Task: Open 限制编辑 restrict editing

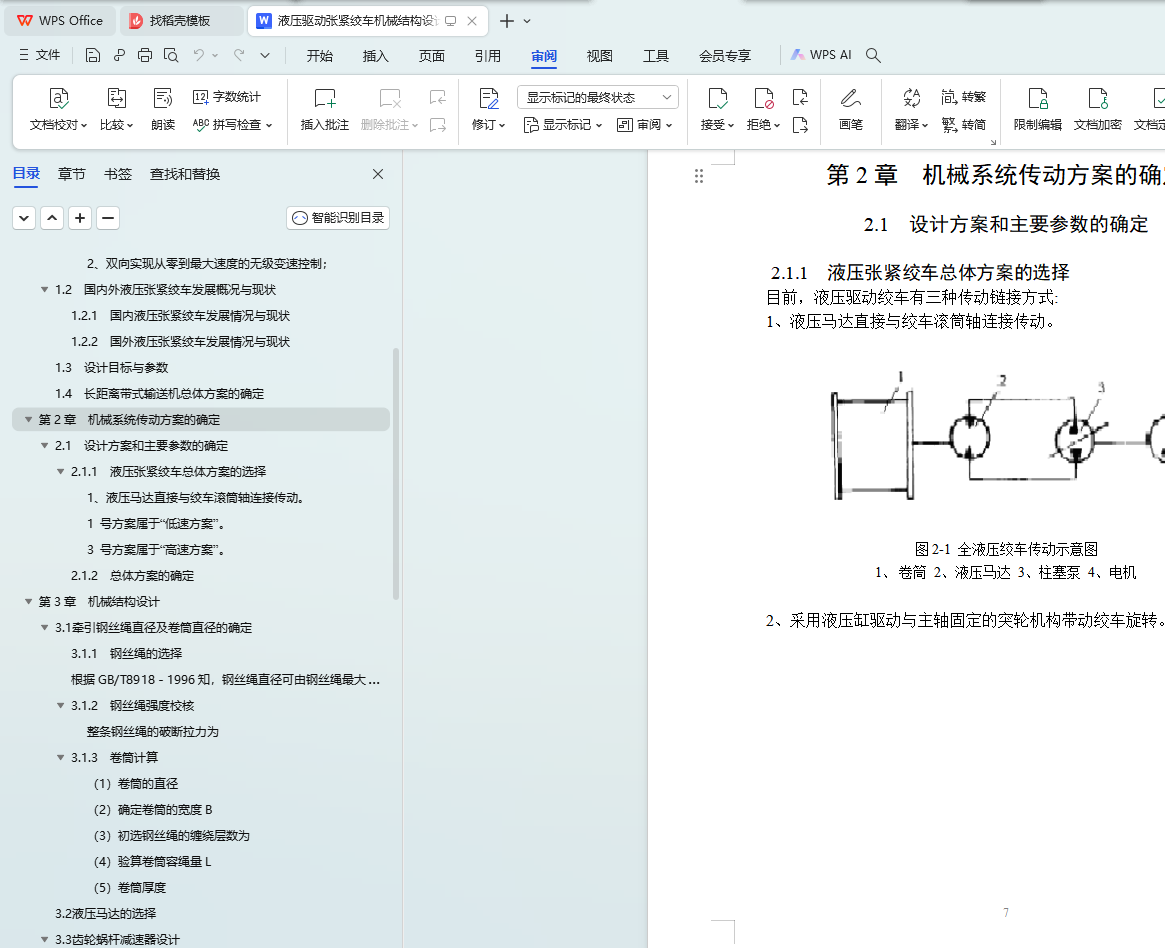Action: point(1038,109)
